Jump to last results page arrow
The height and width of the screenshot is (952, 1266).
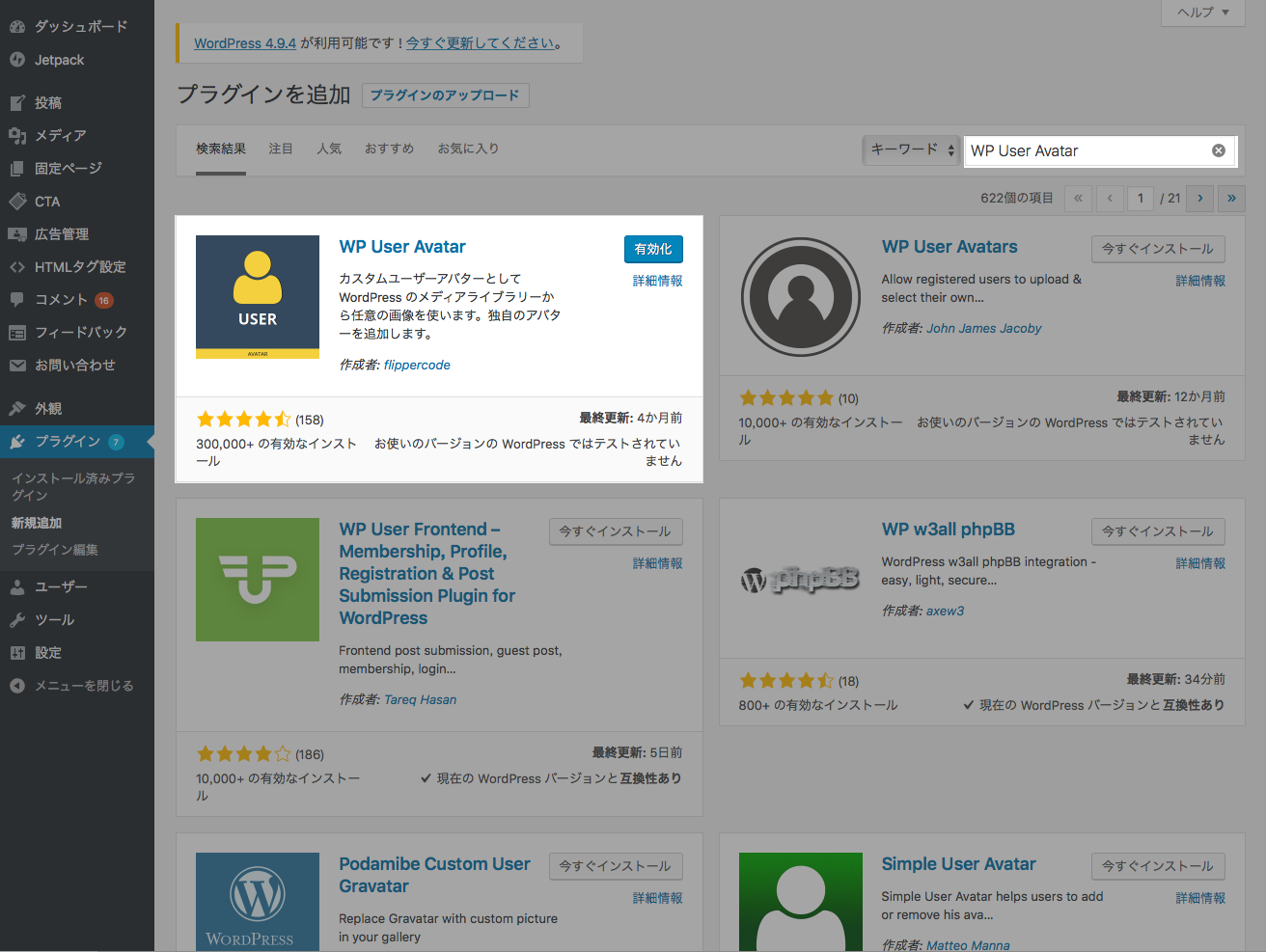point(1231,198)
